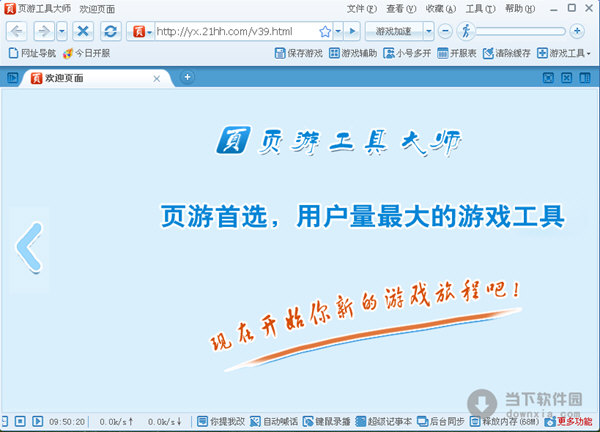Decrease game speed with the minus button
600x432 pixels.
pyautogui.click(x=445, y=31)
